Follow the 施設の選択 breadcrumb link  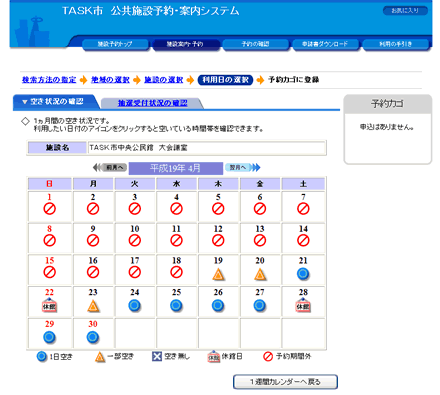164,80
